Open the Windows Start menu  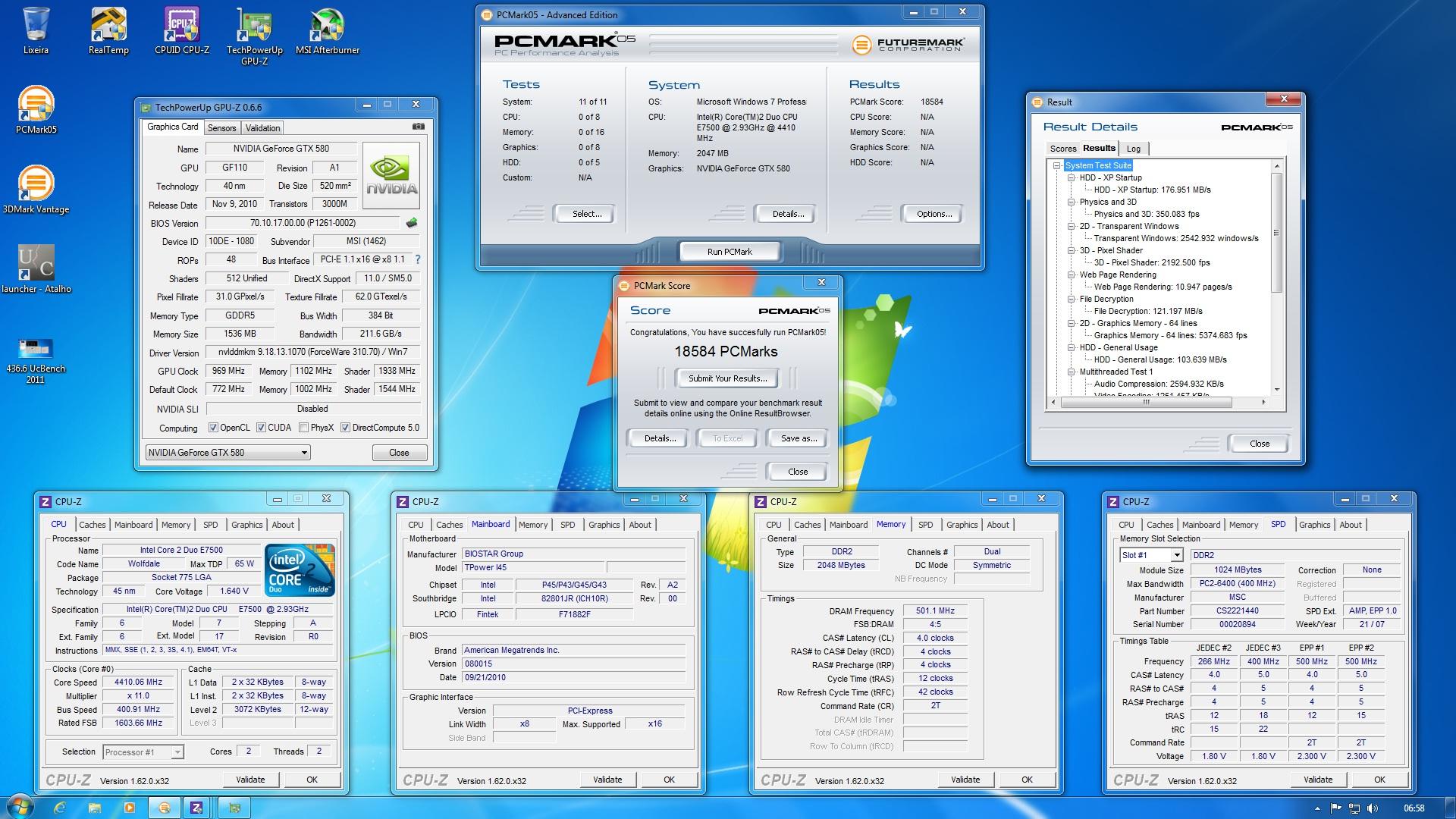20,808
